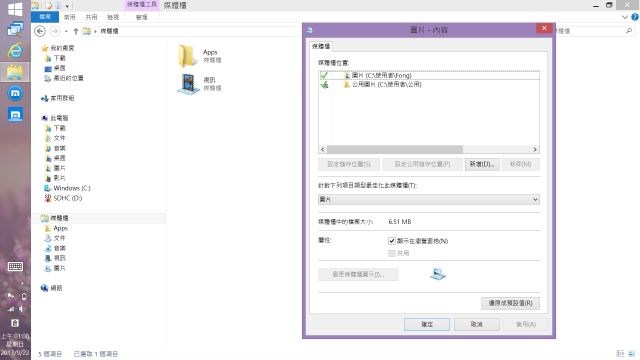Image resolution: width=640 pixels, height=360 pixels.
Task: Click 還原成預設值(R) restore defaults button
Action: (x=510, y=303)
